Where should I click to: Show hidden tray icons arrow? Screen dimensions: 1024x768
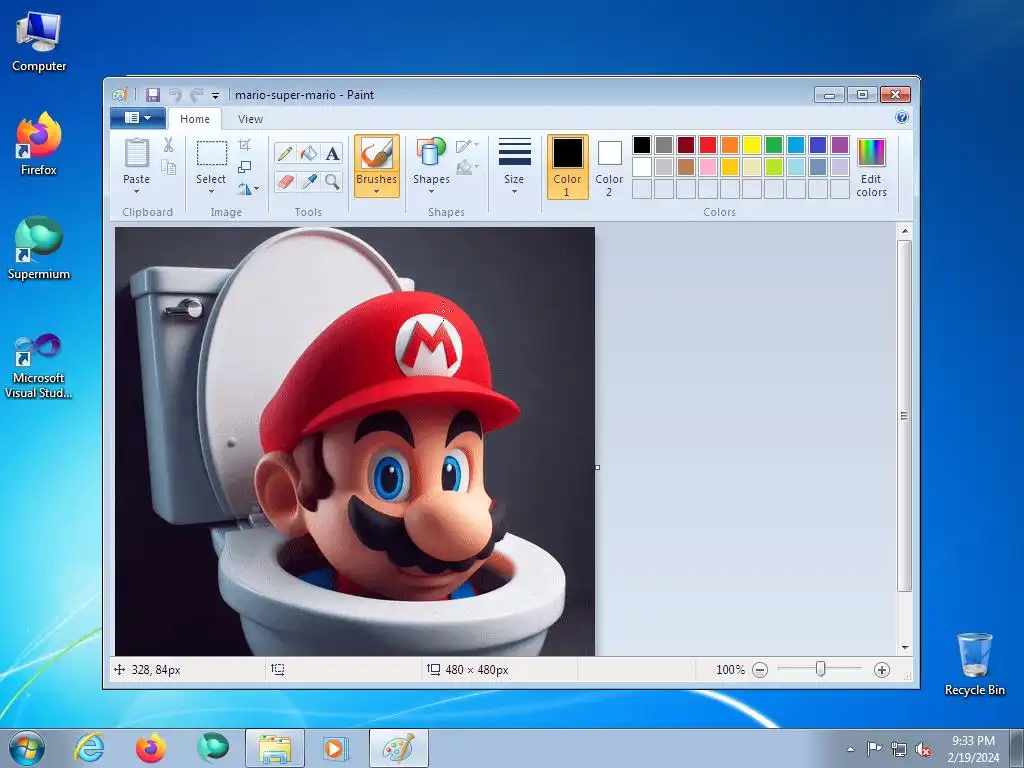850,749
